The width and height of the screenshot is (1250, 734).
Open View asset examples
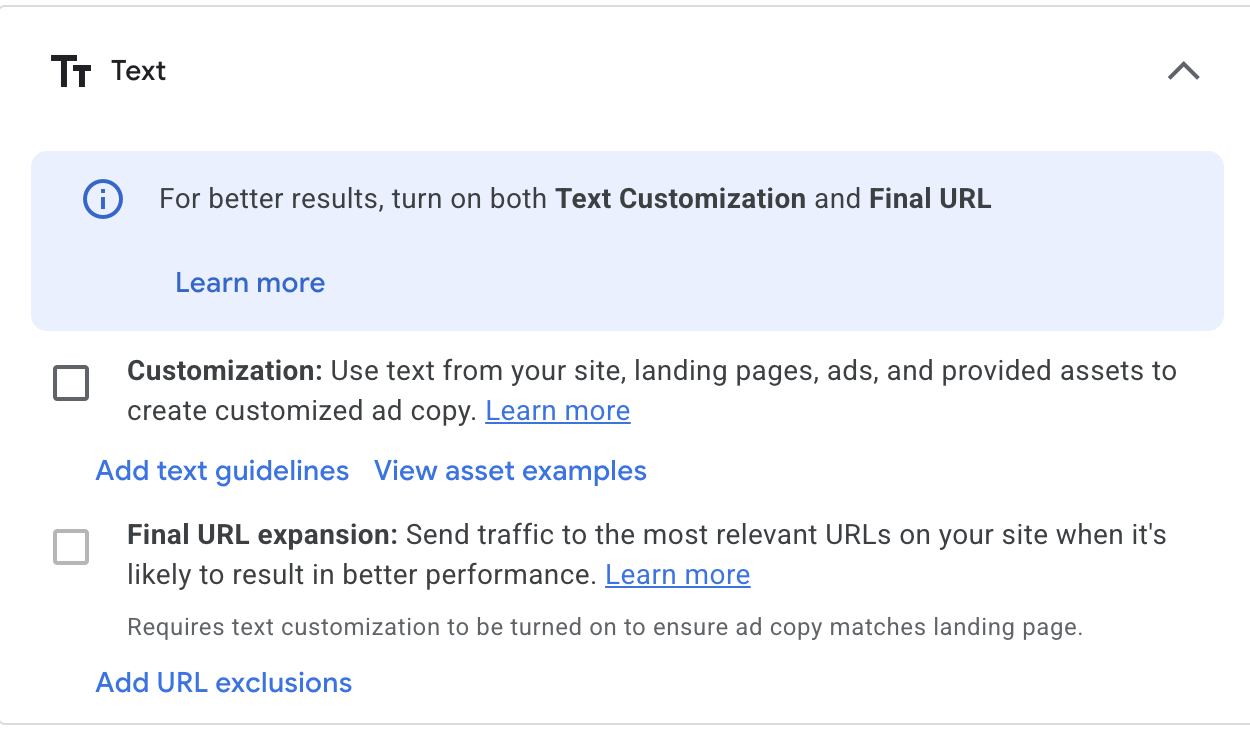(510, 471)
